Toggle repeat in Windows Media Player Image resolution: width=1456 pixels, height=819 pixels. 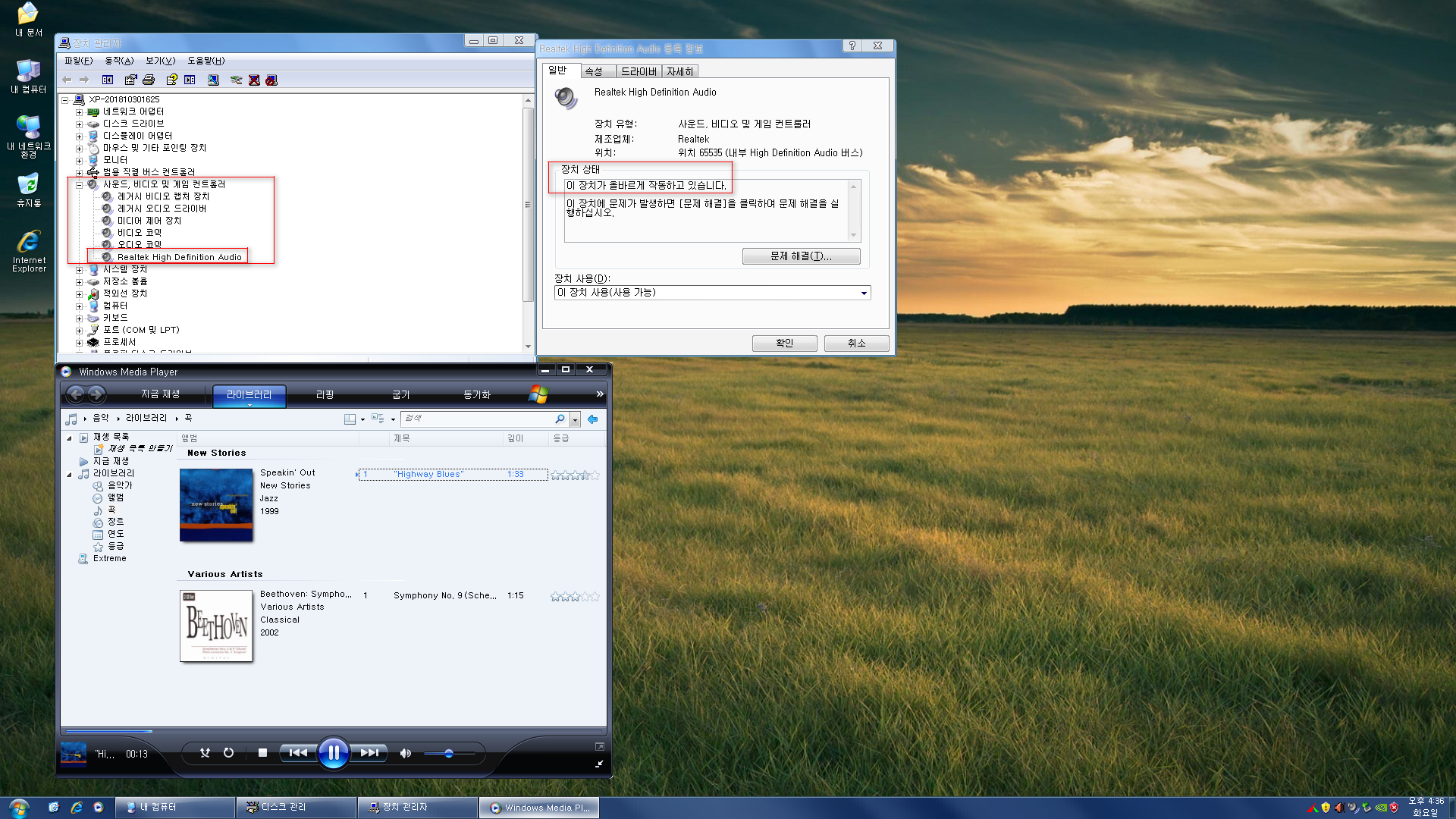tap(228, 753)
